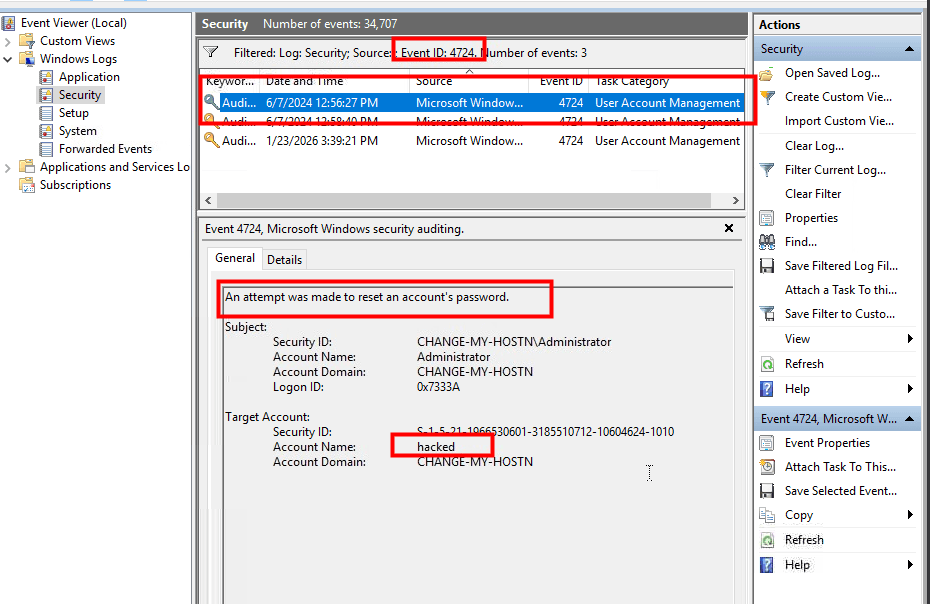Click the Save Filtered Log File disk icon
The image size is (930, 604).
click(767, 266)
